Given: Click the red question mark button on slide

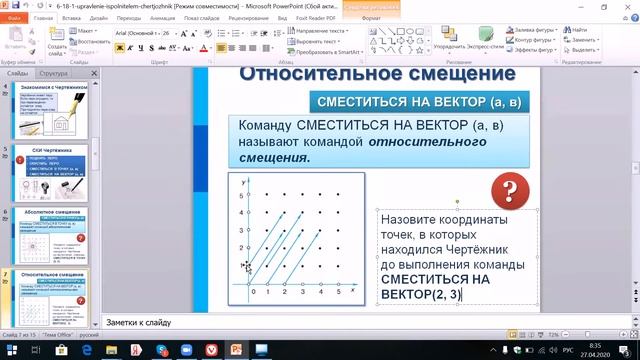Looking at the screenshot, I should [x=510, y=191].
